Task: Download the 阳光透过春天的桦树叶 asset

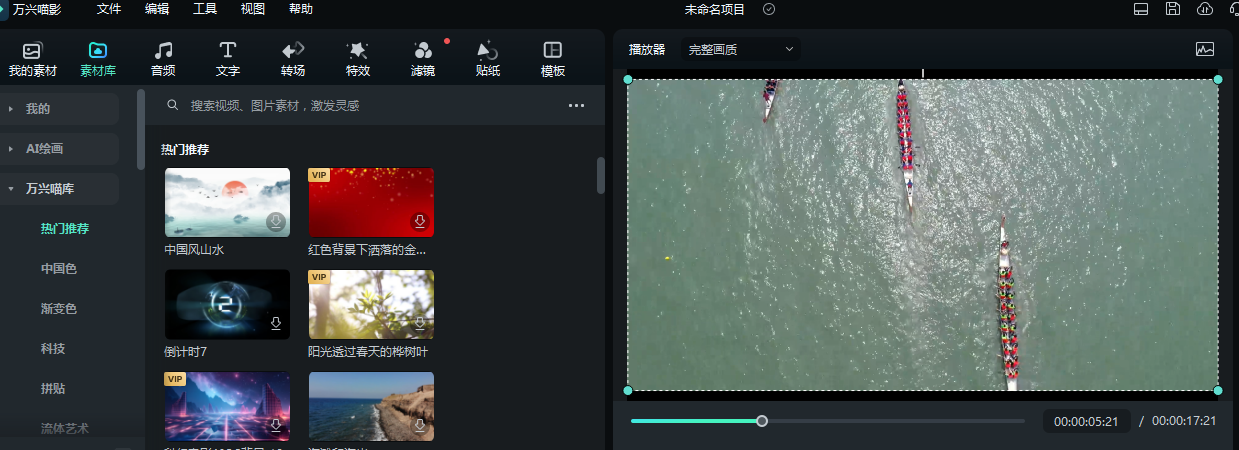Action: pyautogui.click(x=420, y=324)
